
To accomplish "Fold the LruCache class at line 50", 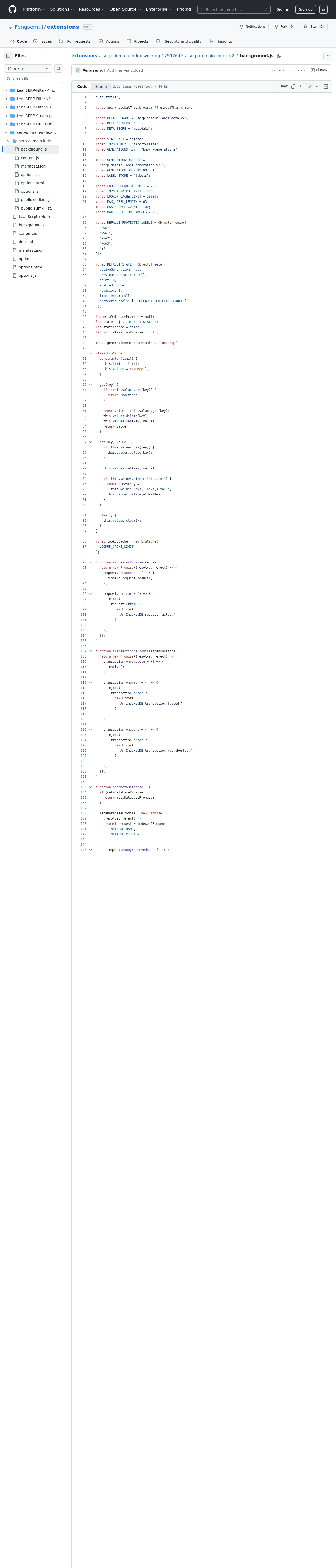I will (x=91, y=353).
